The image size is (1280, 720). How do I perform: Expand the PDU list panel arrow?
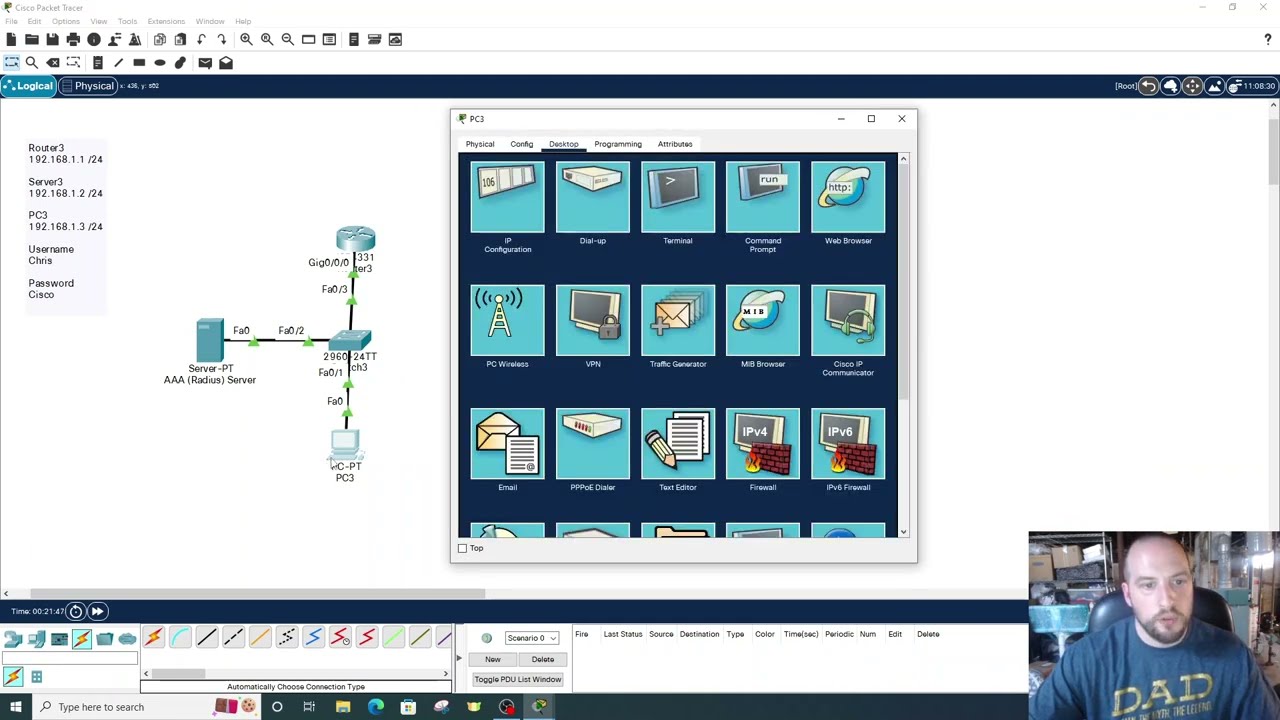[x=459, y=658]
